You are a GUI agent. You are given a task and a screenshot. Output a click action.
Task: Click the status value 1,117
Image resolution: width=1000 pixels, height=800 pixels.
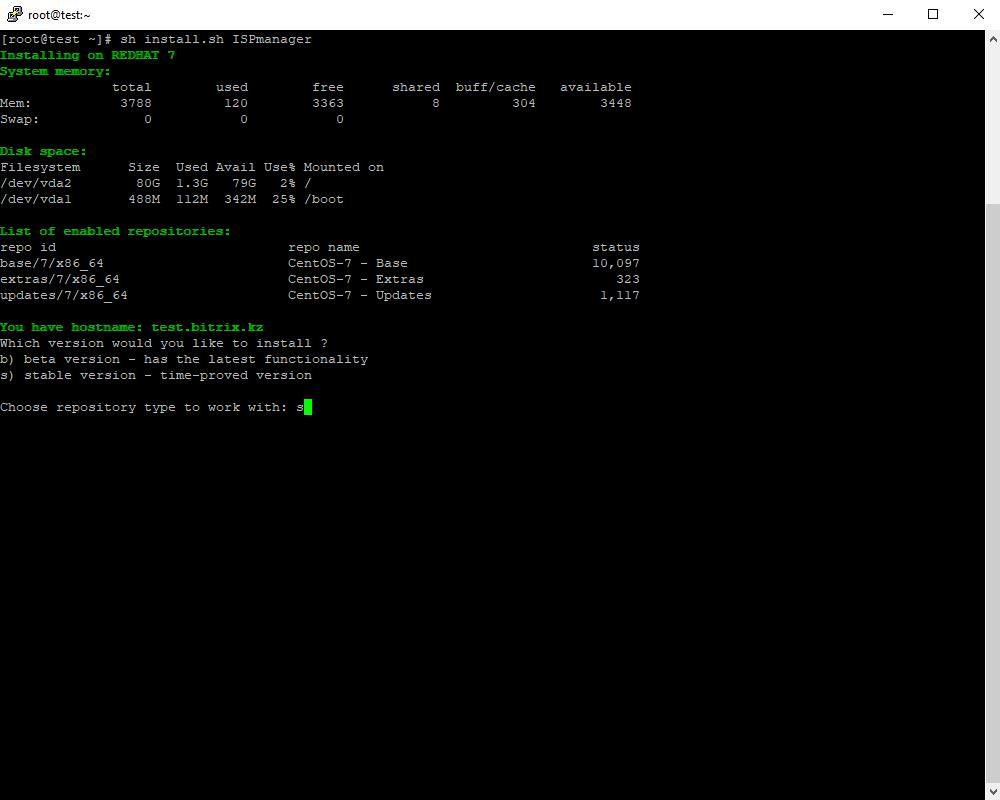(619, 295)
